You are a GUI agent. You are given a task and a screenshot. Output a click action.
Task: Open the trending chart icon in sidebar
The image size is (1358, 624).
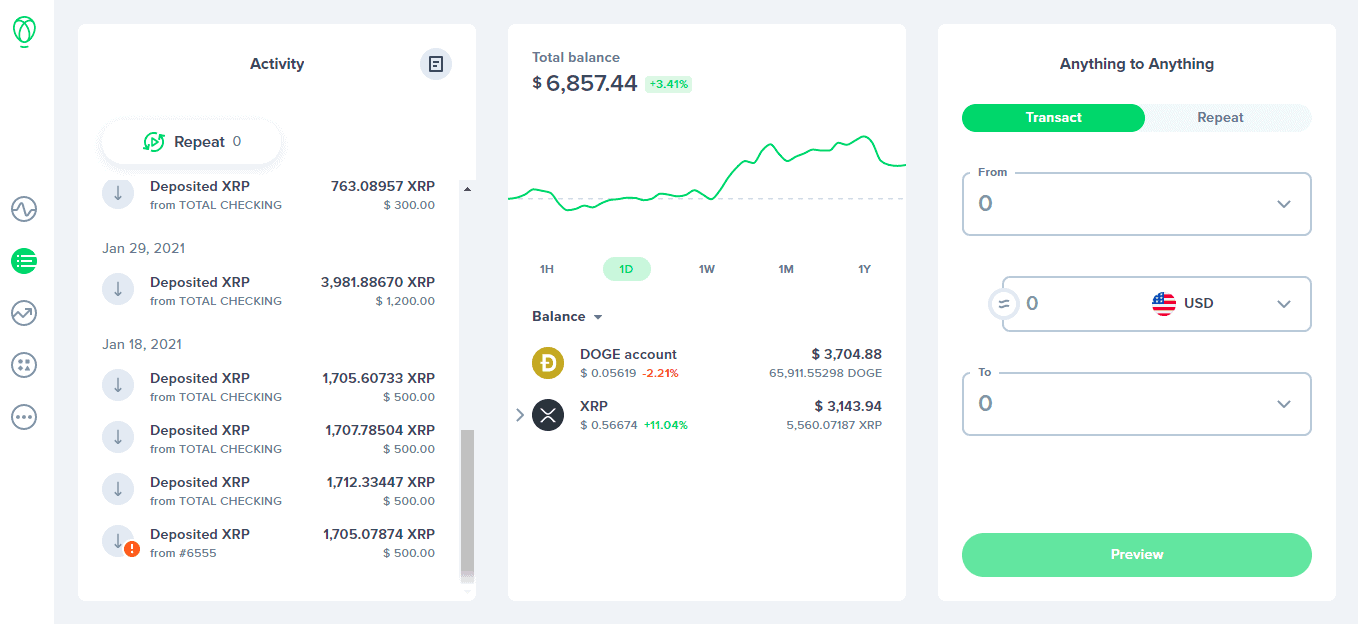[x=23, y=313]
